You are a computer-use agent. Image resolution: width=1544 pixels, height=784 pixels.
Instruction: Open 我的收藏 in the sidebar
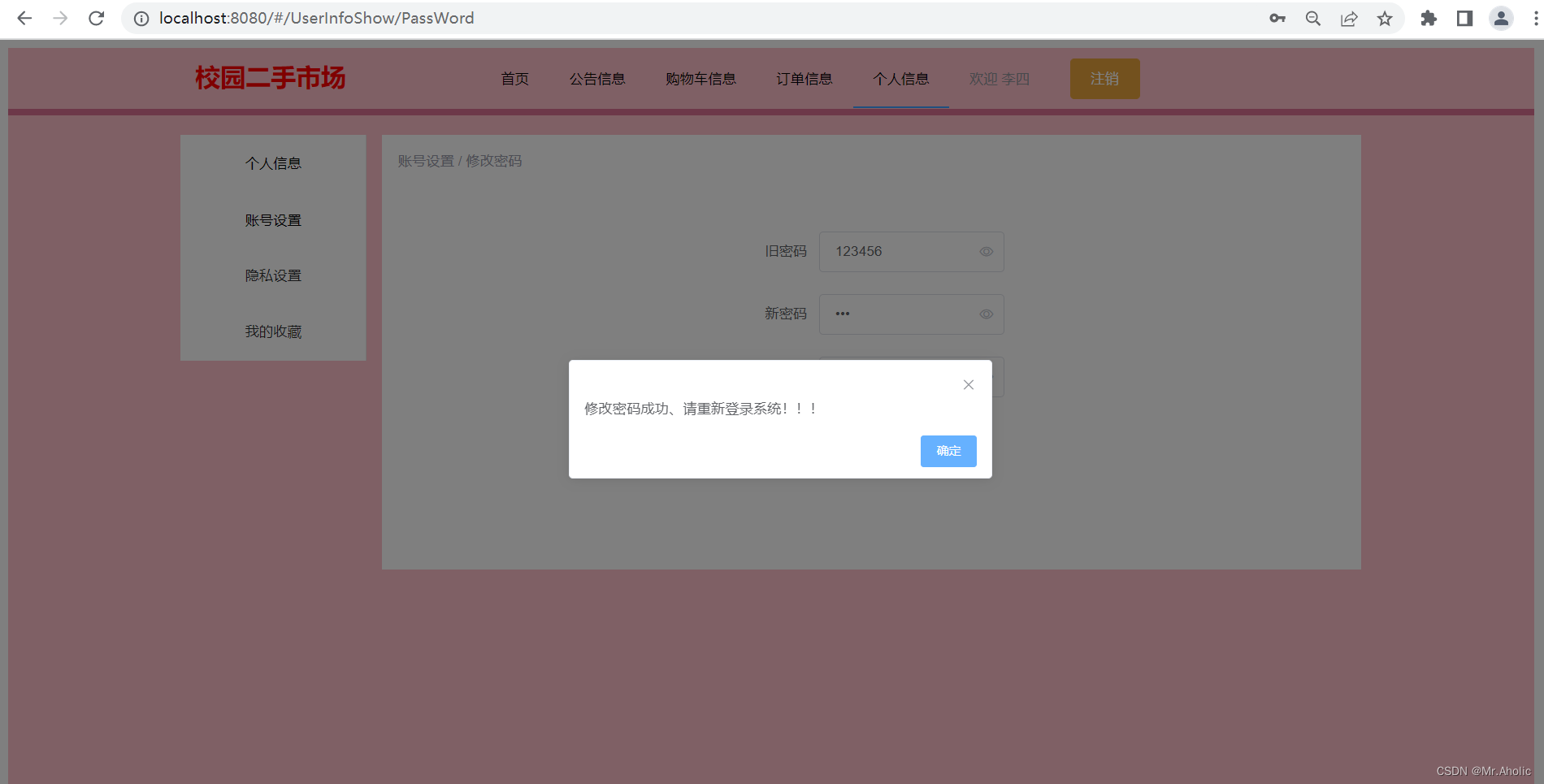click(x=273, y=331)
